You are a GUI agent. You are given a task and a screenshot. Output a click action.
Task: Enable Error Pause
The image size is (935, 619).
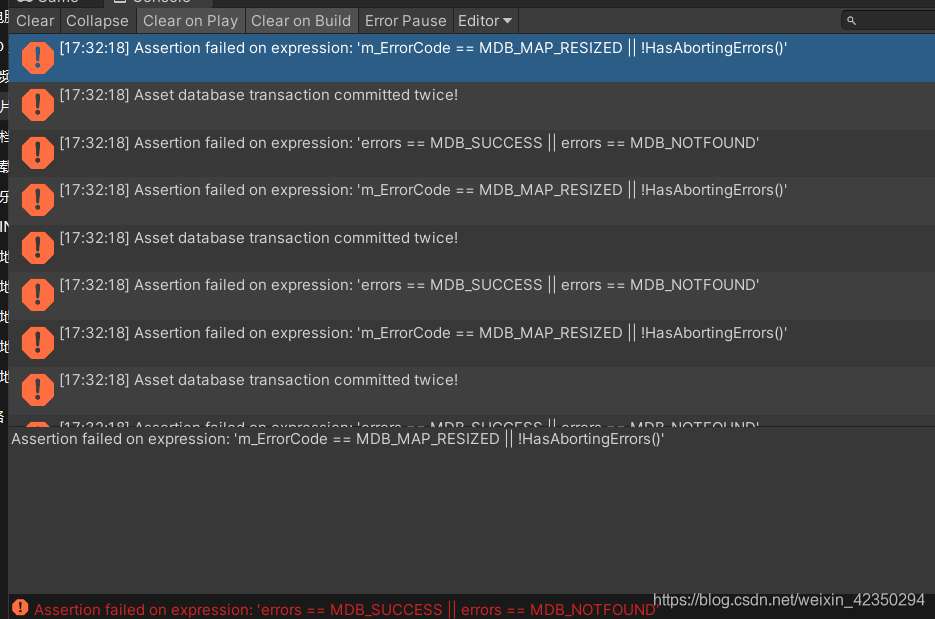pyautogui.click(x=405, y=20)
